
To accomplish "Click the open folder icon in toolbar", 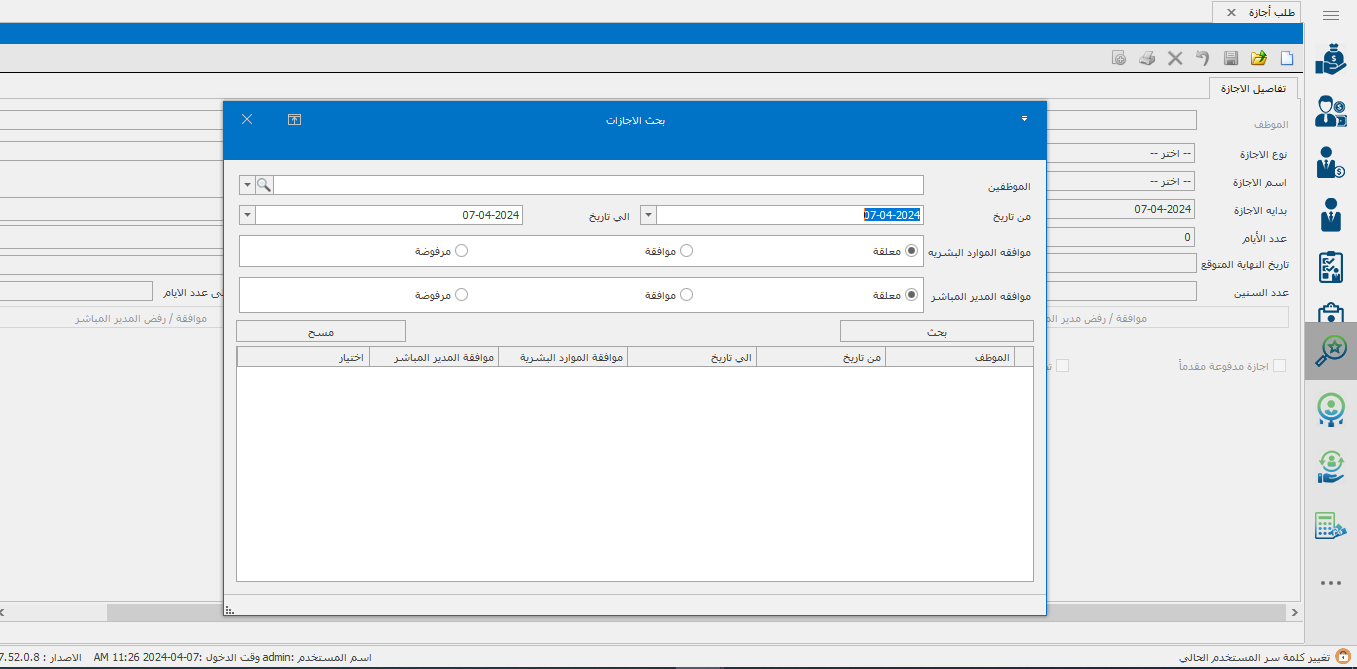I will point(1259,59).
